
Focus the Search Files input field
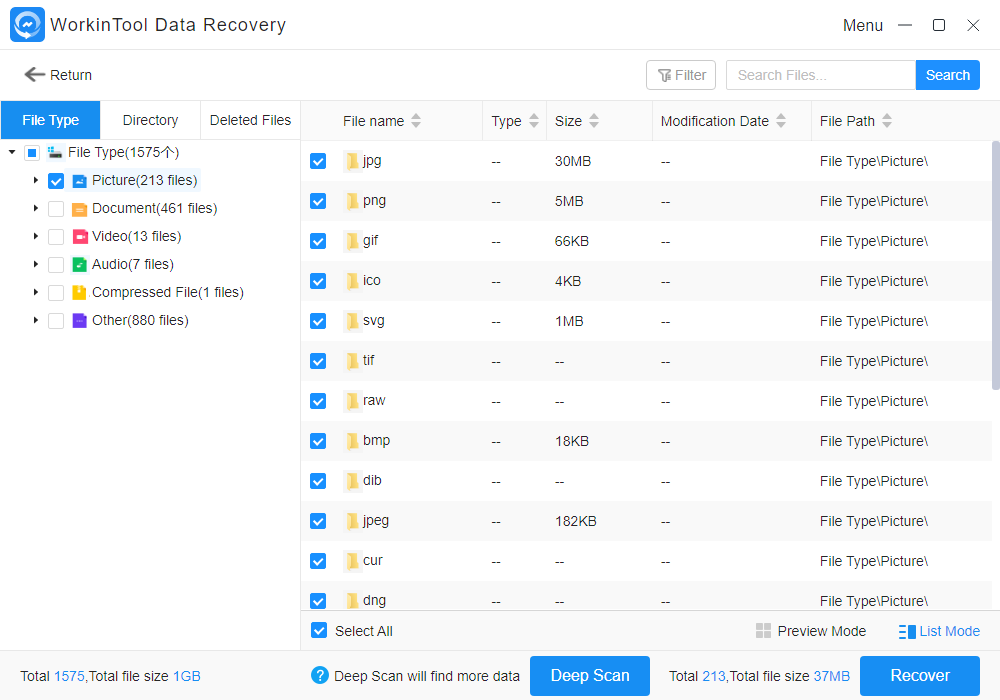pyautogui.click(x=821, y=75)
